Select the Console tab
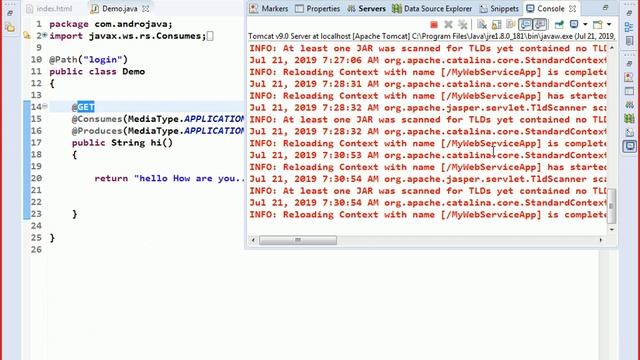Viewport: 640px width, 360px height. point(546,9)
